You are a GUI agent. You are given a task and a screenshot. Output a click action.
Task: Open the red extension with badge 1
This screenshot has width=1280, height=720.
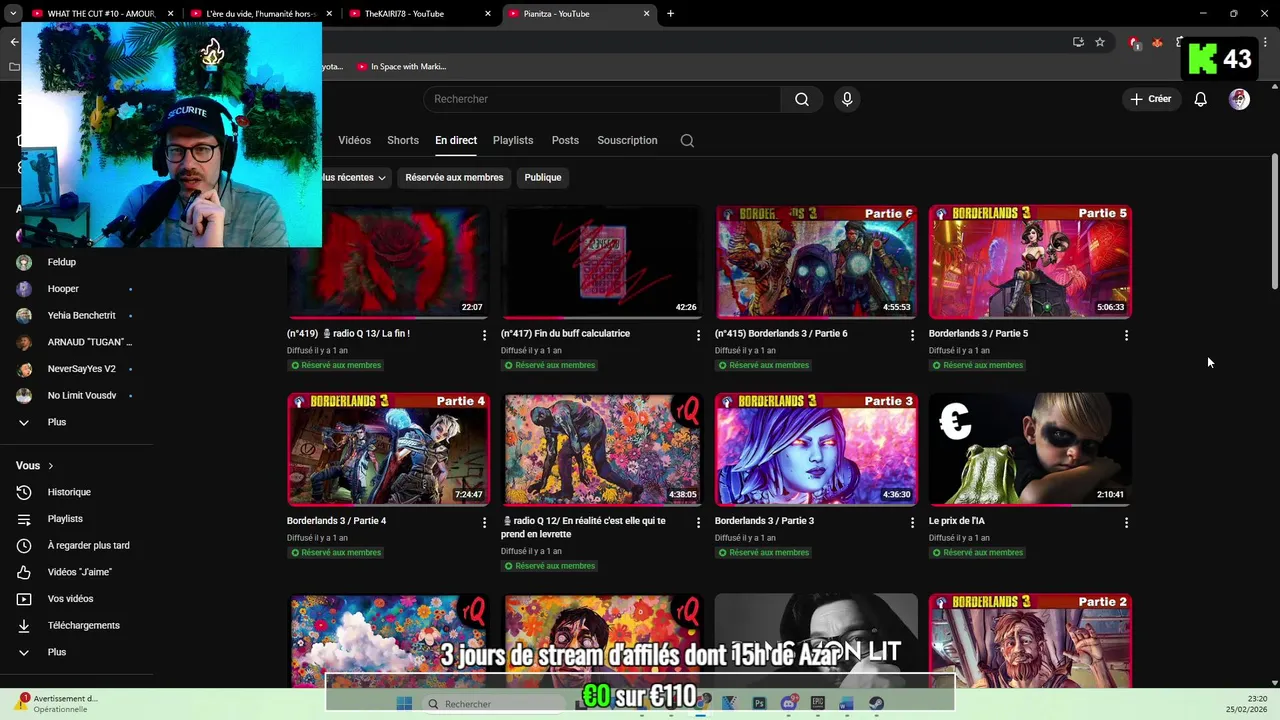(1134, 42)
